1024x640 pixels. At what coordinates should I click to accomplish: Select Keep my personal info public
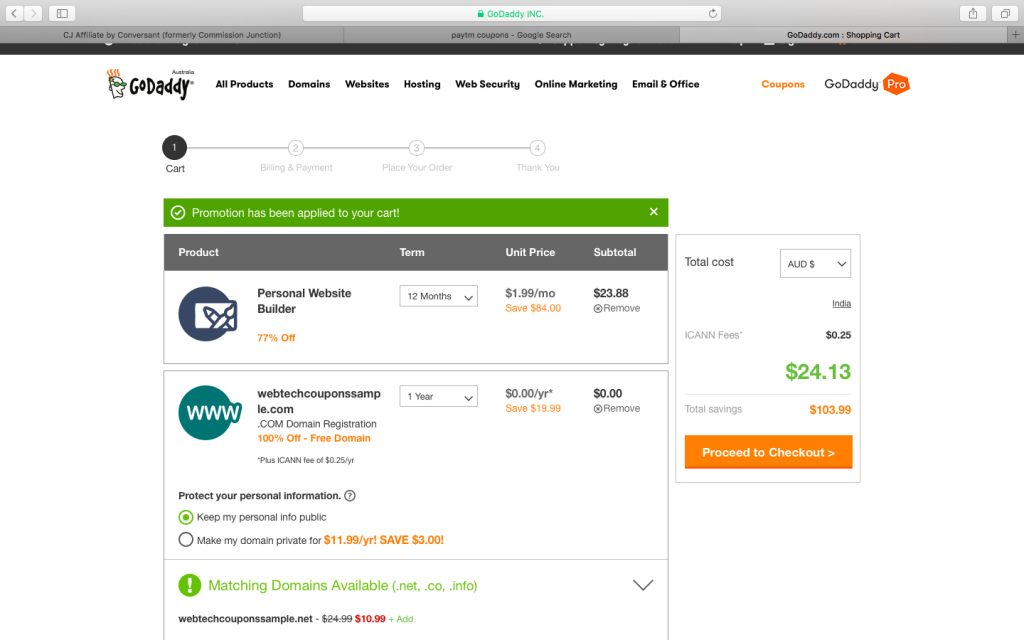[x=186, y=517]
